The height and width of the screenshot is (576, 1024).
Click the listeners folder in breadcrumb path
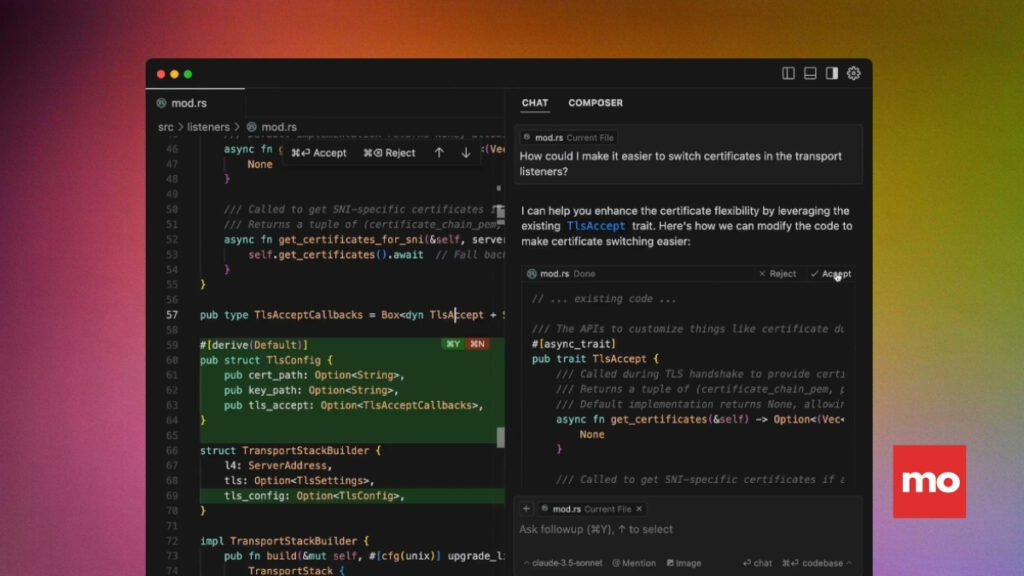[x=208, y=127]
